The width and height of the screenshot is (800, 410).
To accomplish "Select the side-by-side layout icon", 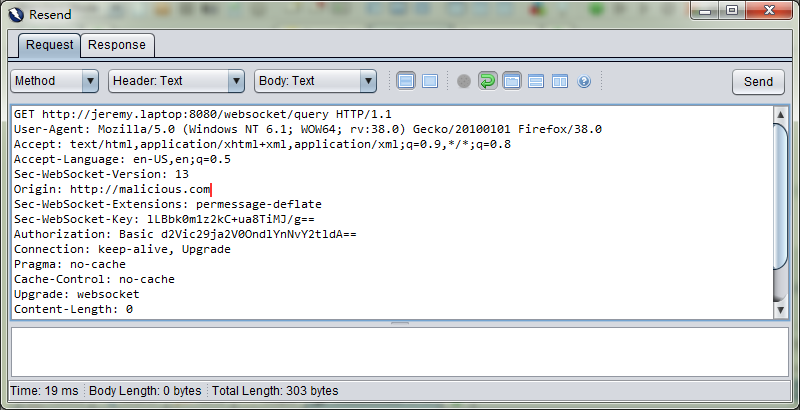I will pyautogui.click(x=560, y=81).
